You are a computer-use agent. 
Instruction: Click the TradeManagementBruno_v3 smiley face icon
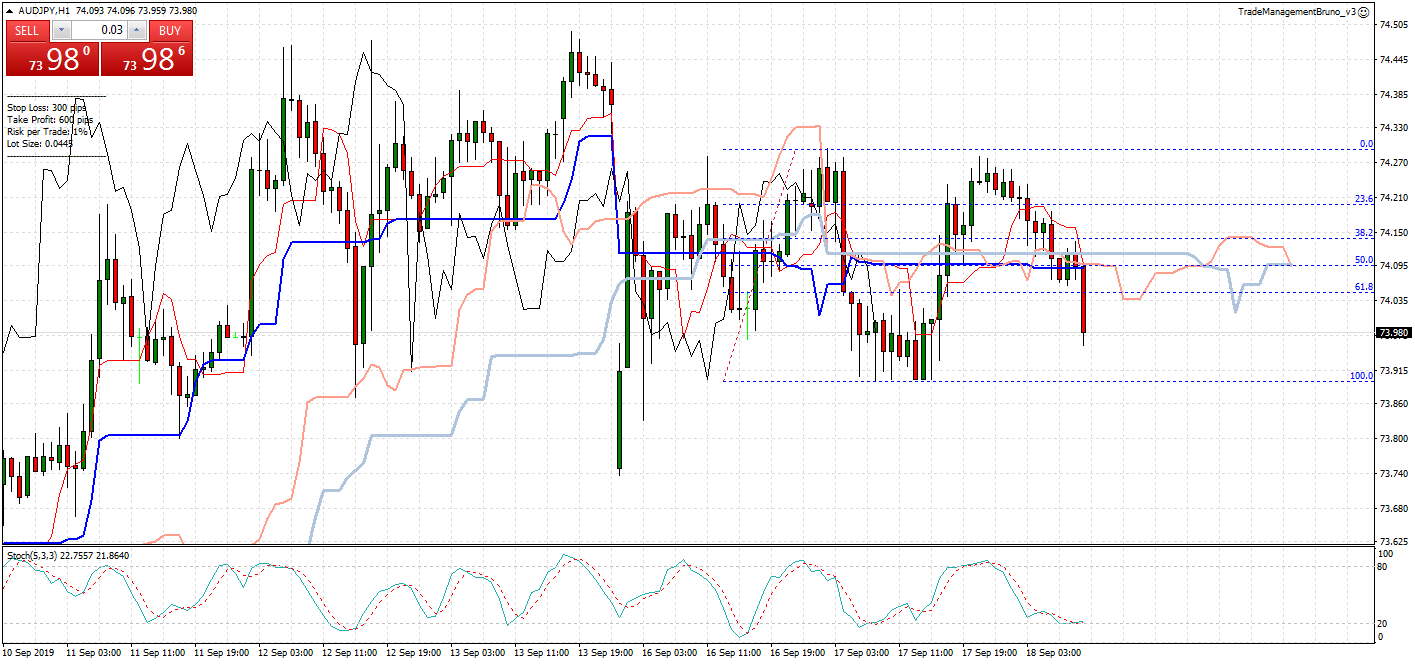(1363, 12)
